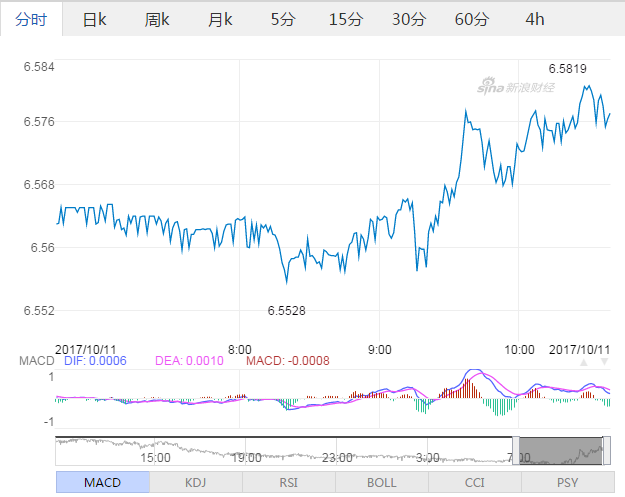Show the KDJ indicator

pyautogui.click(x=196, y=483)
